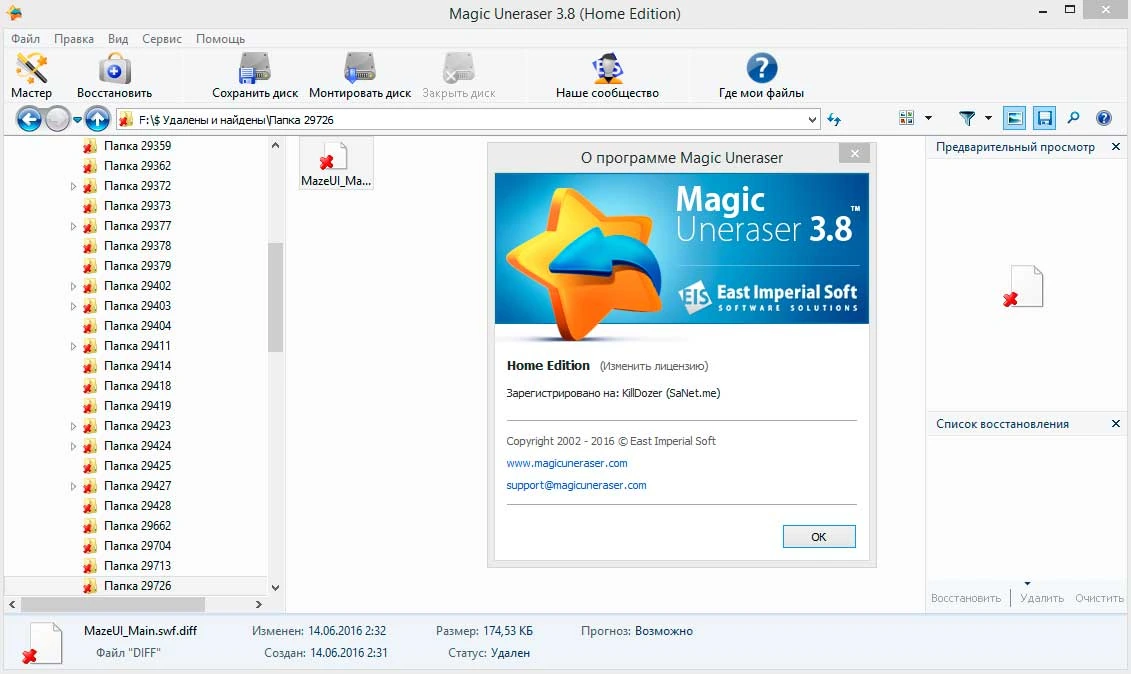Screen dimensions: 1131x674
Task: Open the Сервис menu
Action: (162, 38)
